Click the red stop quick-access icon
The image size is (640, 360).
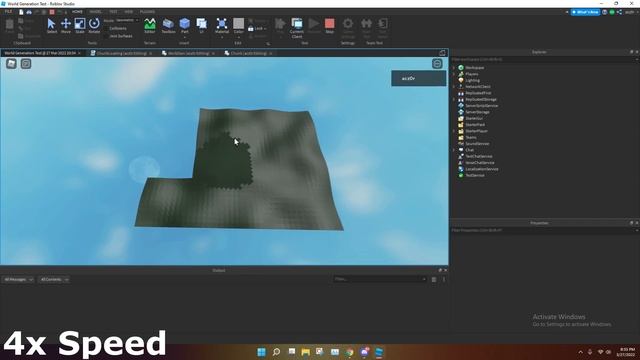(52, 12)
